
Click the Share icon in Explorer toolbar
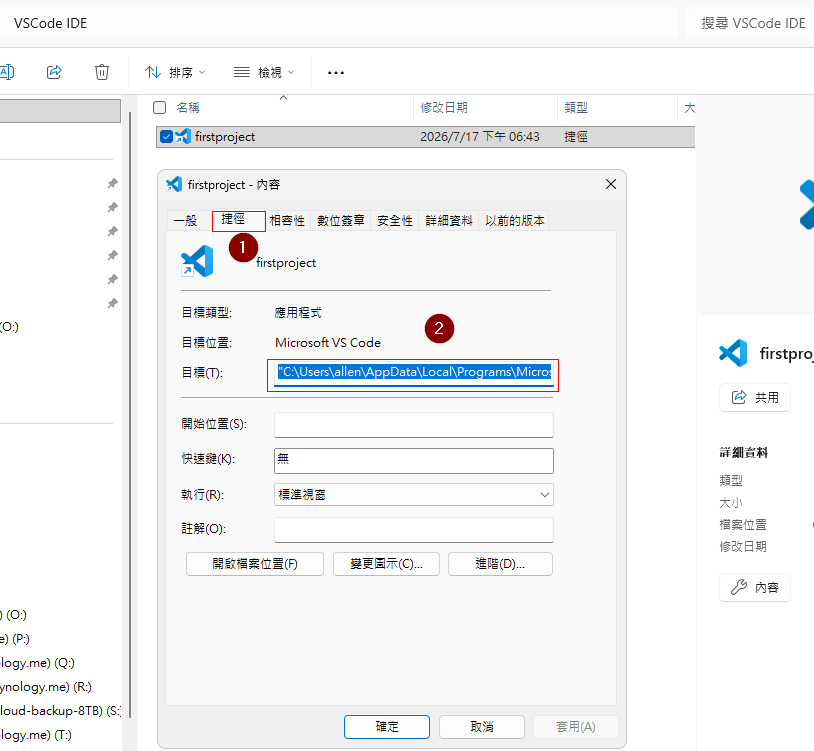click(x=54, y=72)
